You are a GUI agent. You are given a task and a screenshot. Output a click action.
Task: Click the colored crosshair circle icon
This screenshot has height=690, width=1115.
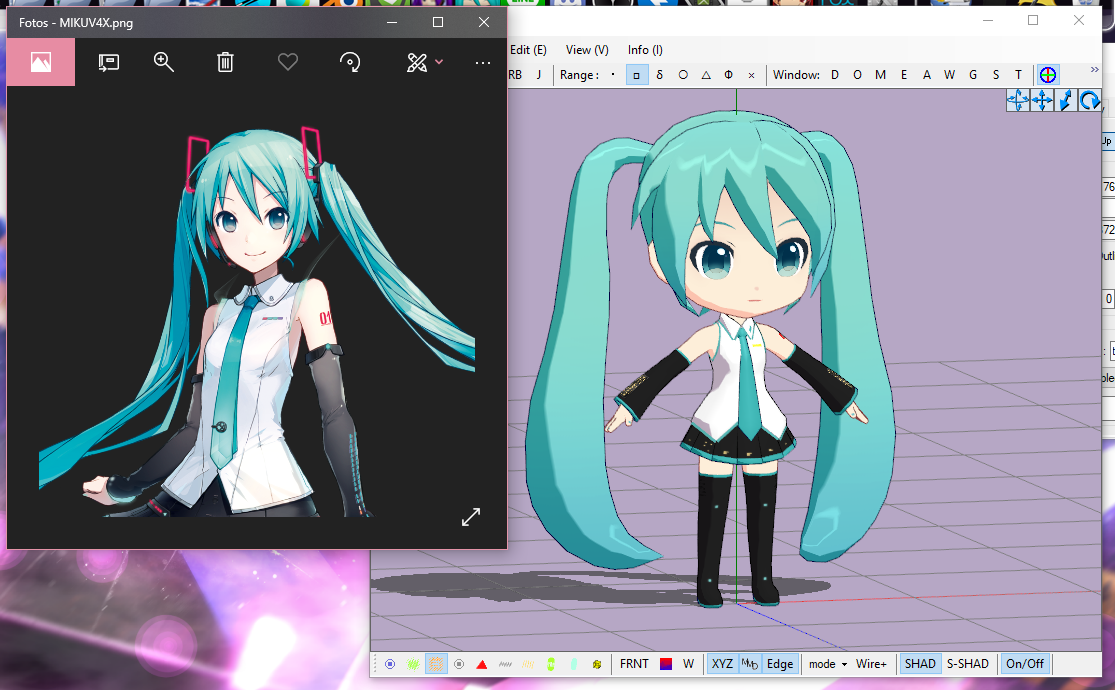(x=1047, y=75)
